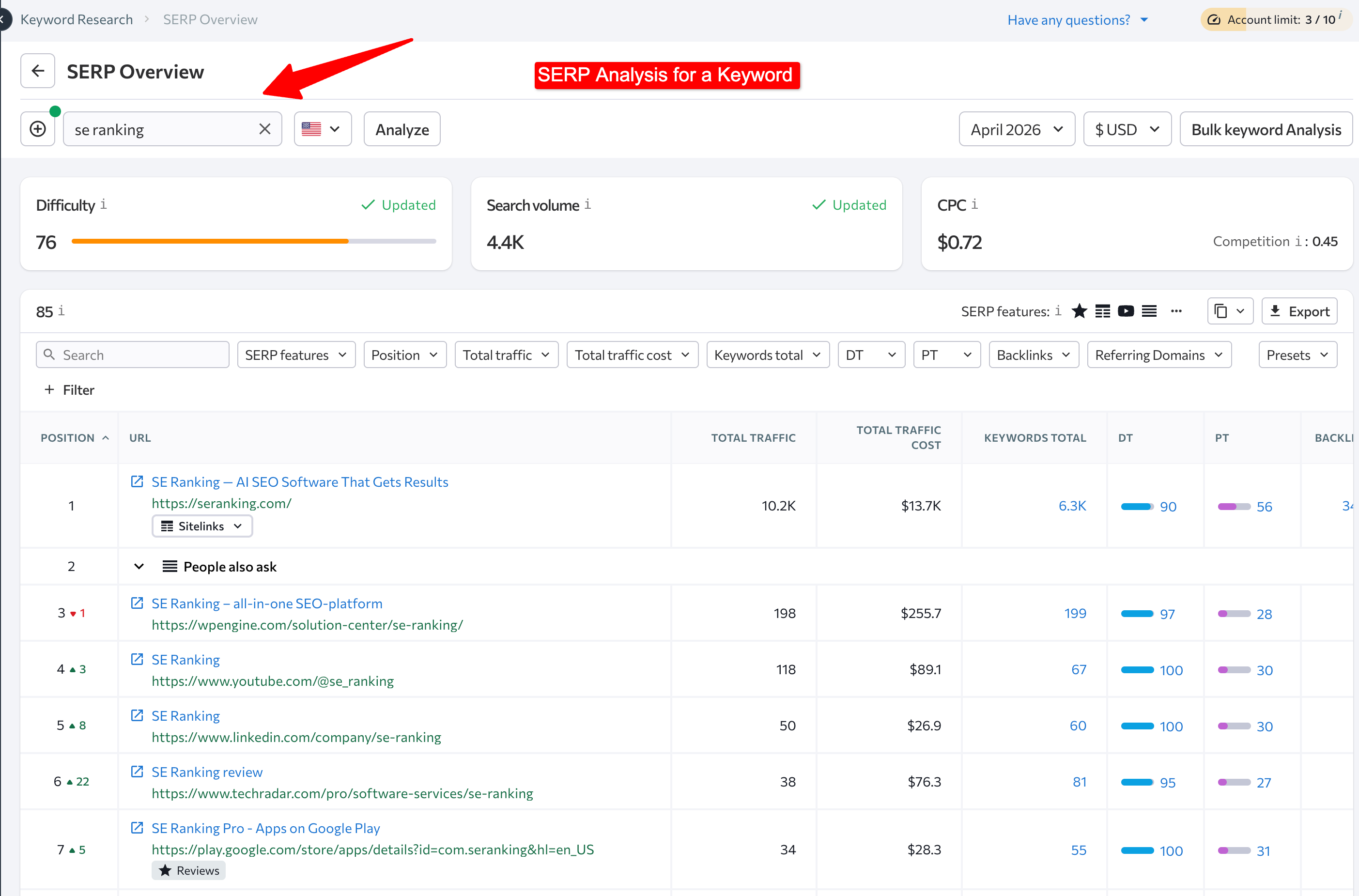This screenshot has width=1359, height=896.
Task: Click external link icon for techradar row
Action: pyautogui.click(x=137, y=771)
